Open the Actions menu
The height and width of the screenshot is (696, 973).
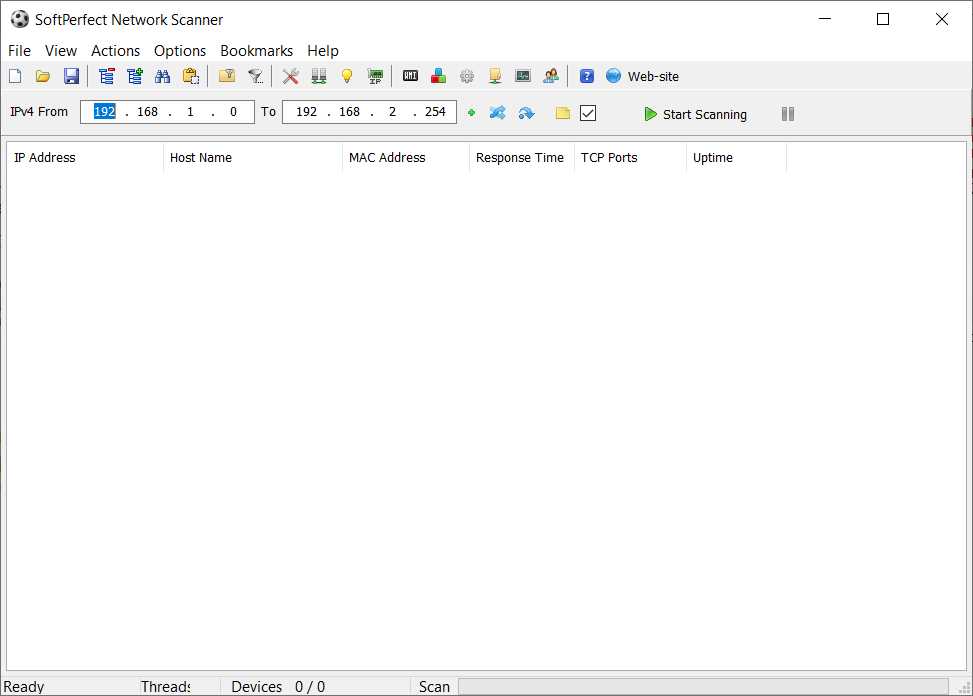click(115, 51)
